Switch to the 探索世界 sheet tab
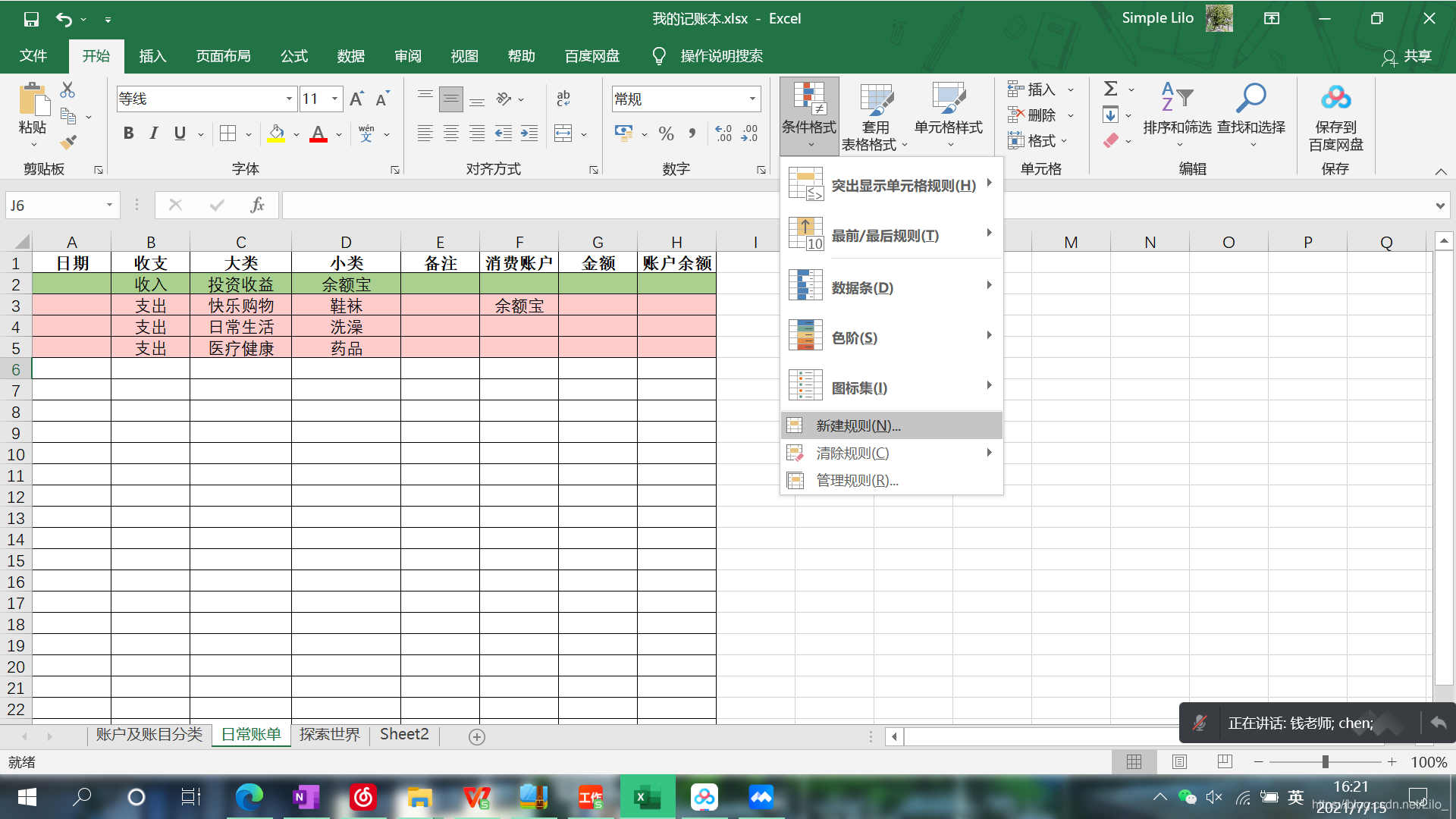Screen dimensions: 1456x819 click(x=329, y=734)
